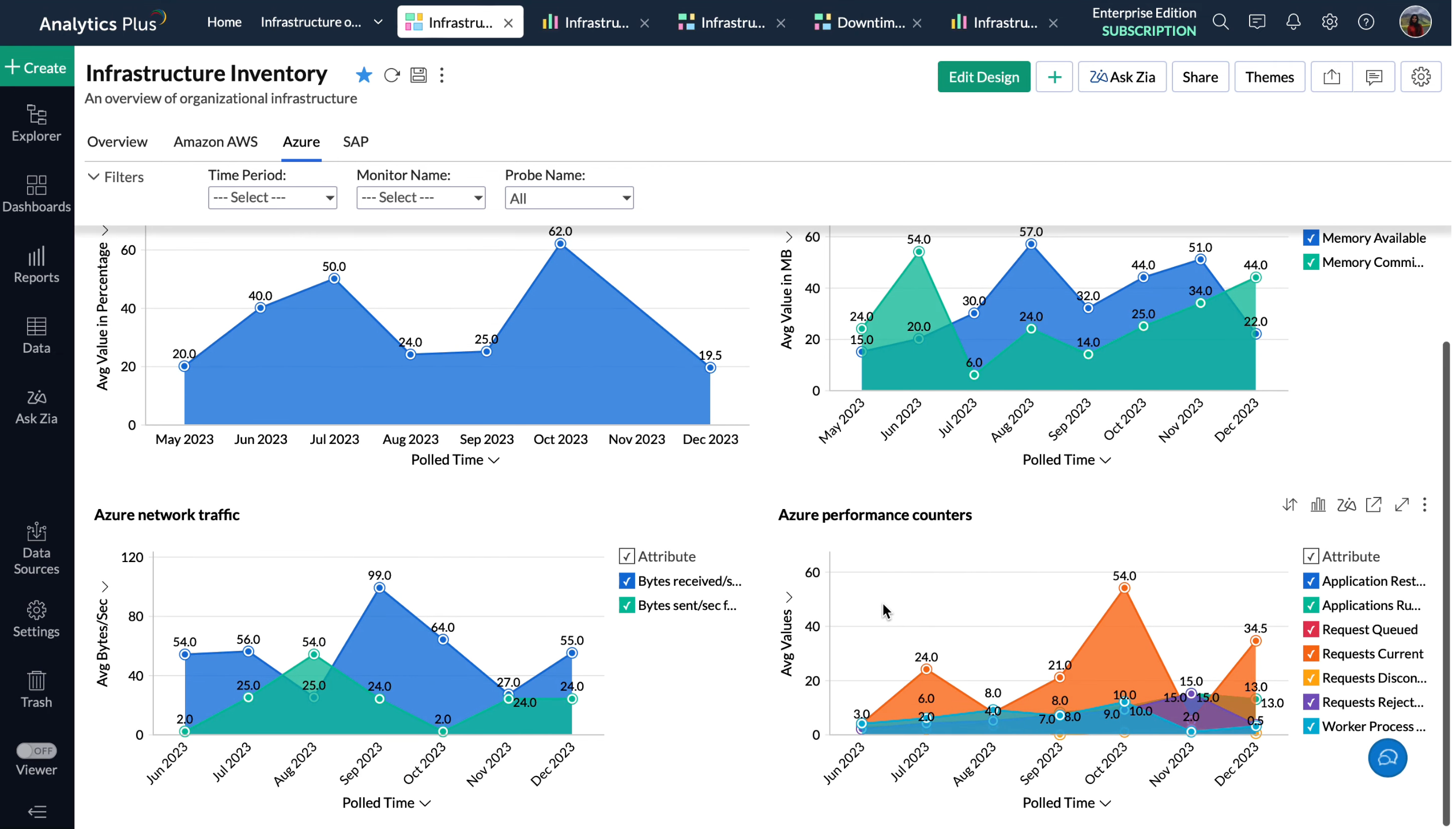Open the notifications bell
The width and height of the screenshot is (1456, 829).
click(1293, 22)
